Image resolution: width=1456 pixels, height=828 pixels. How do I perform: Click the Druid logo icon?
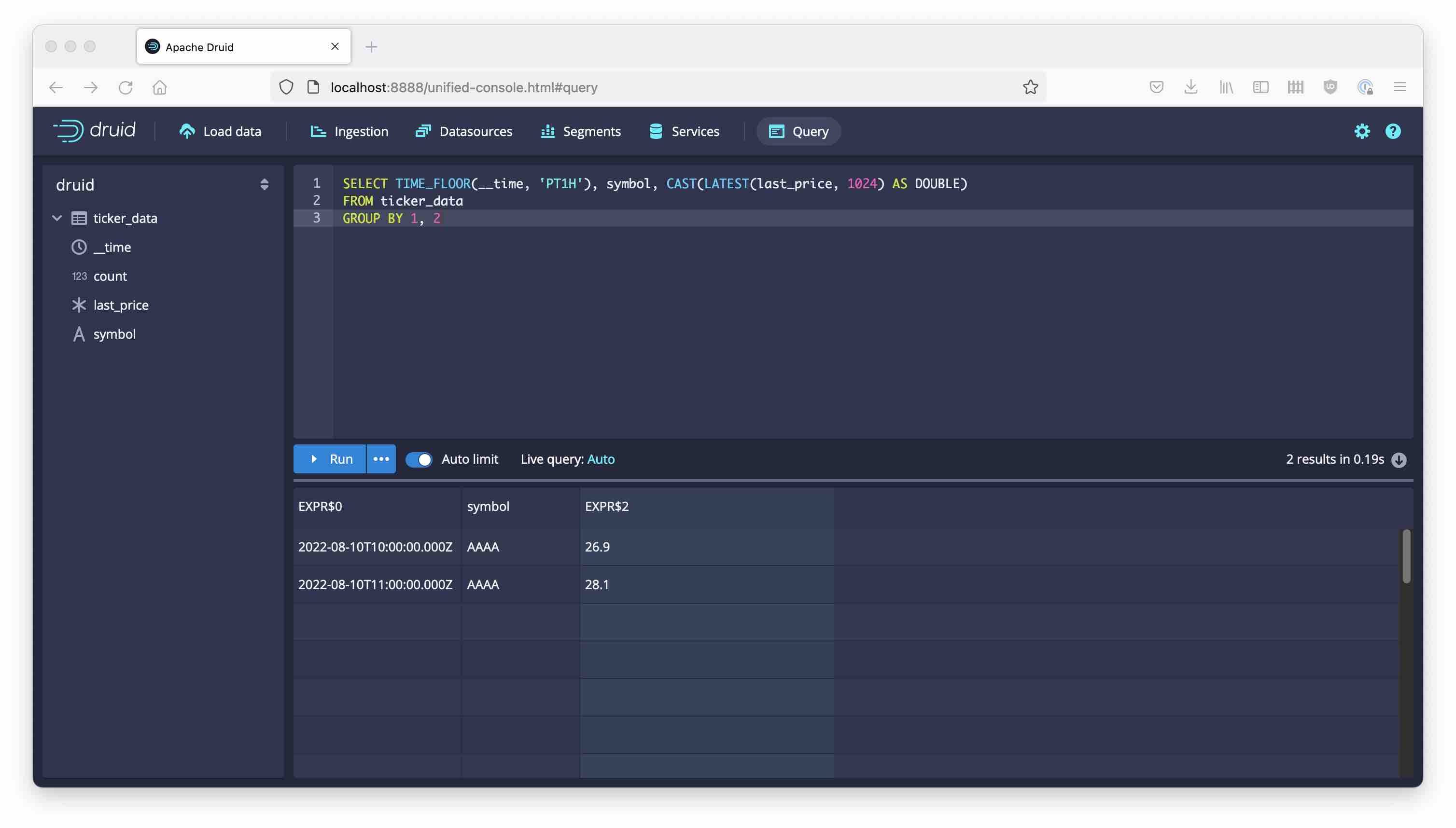(x=68, y=130)
